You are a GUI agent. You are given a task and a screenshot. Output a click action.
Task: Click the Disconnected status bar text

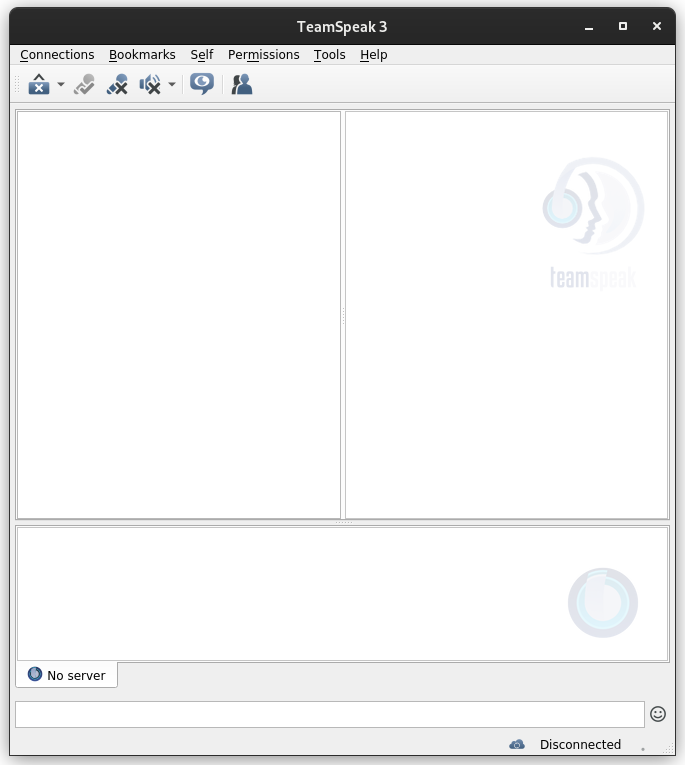pyautogui.click(x=580, y=745)
